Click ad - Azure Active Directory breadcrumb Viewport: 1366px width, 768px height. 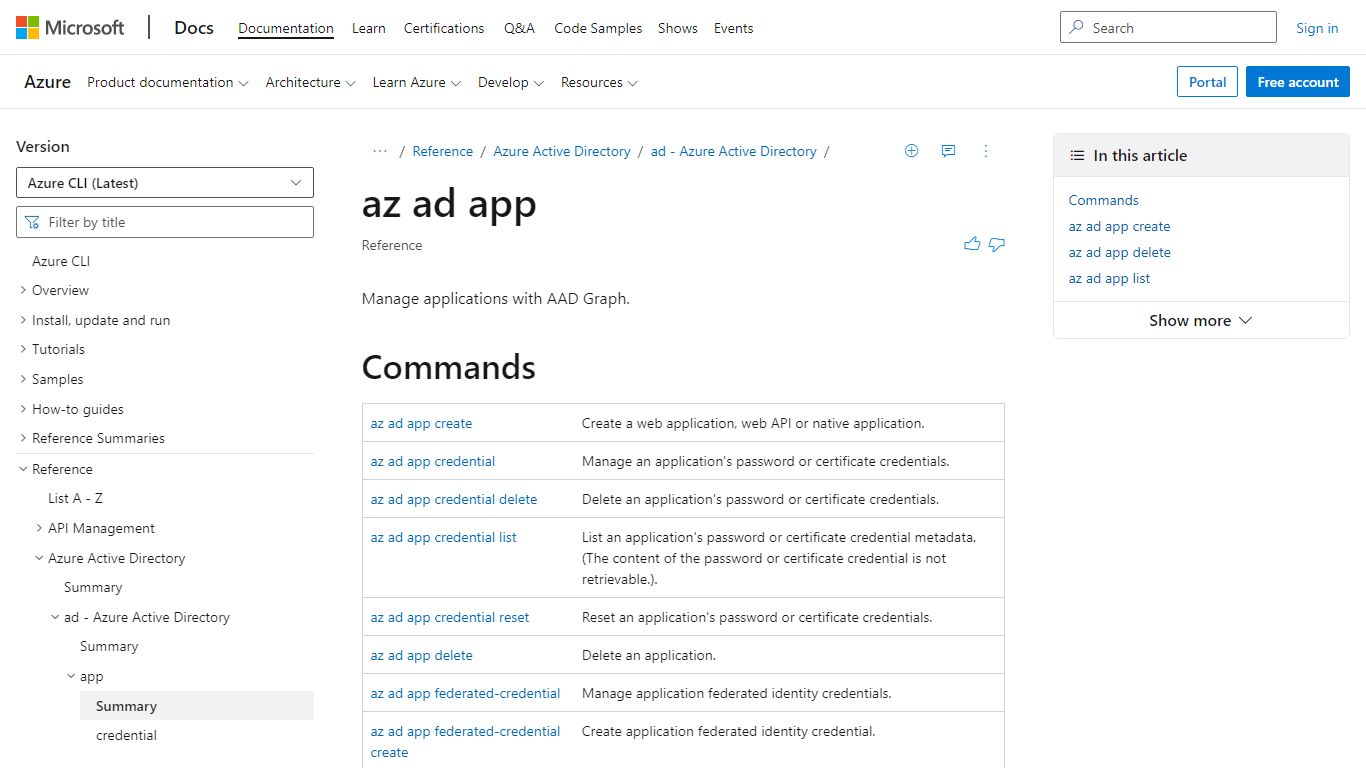[734, 151]
